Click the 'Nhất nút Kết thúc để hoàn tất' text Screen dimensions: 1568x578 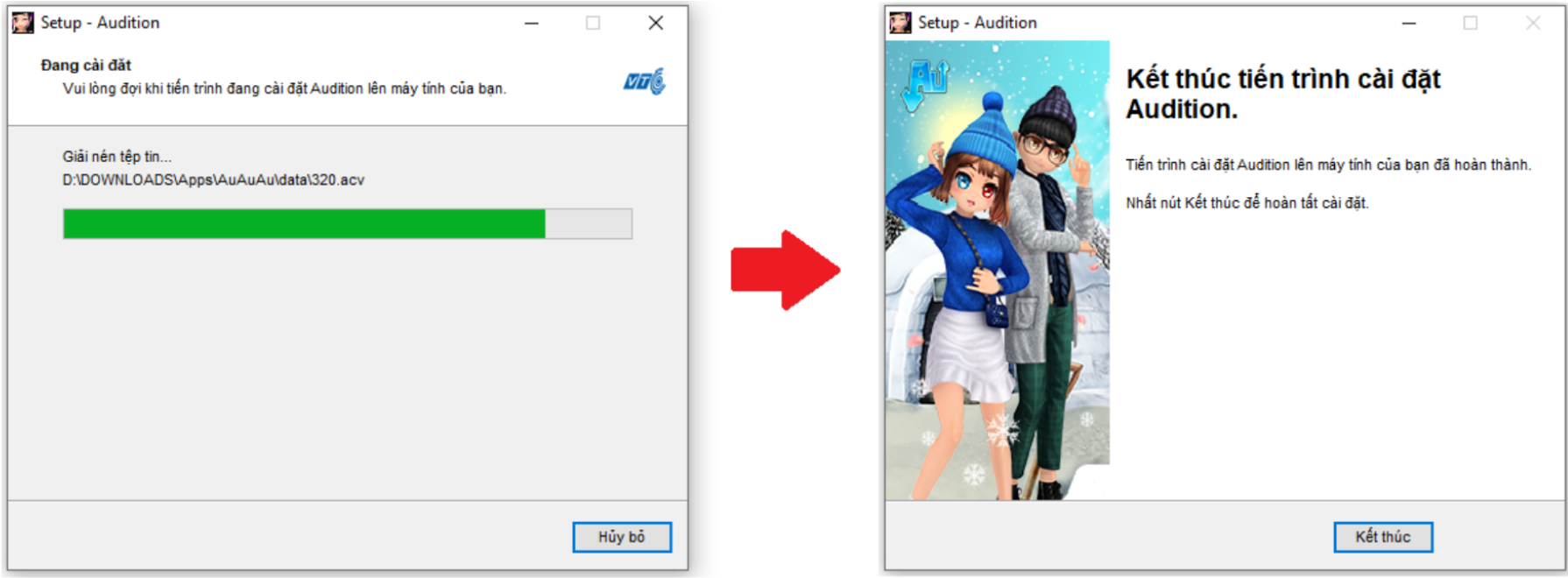coord(1247,202)
